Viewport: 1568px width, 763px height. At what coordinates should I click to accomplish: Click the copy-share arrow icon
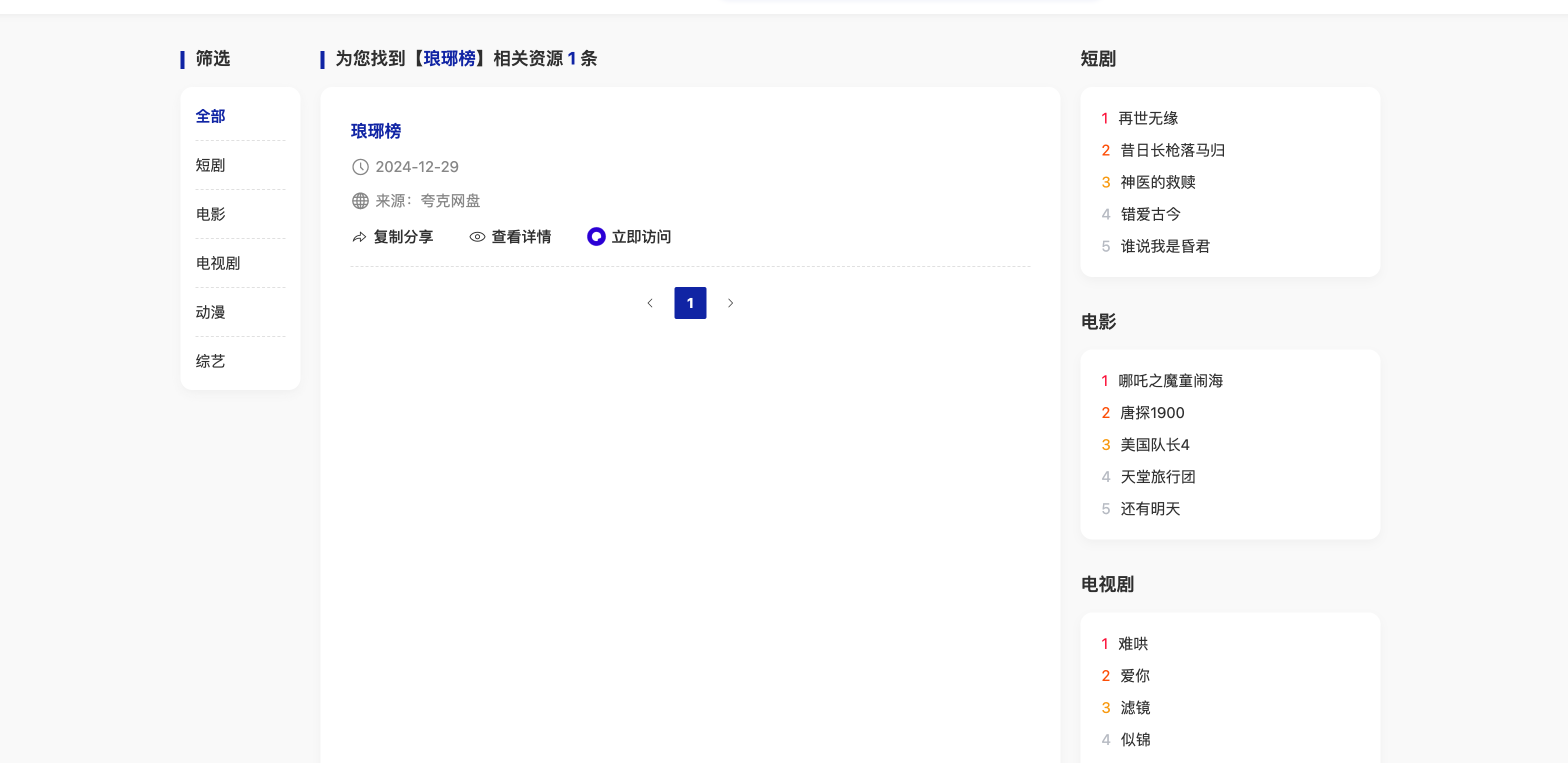click(x=359, y=237)
